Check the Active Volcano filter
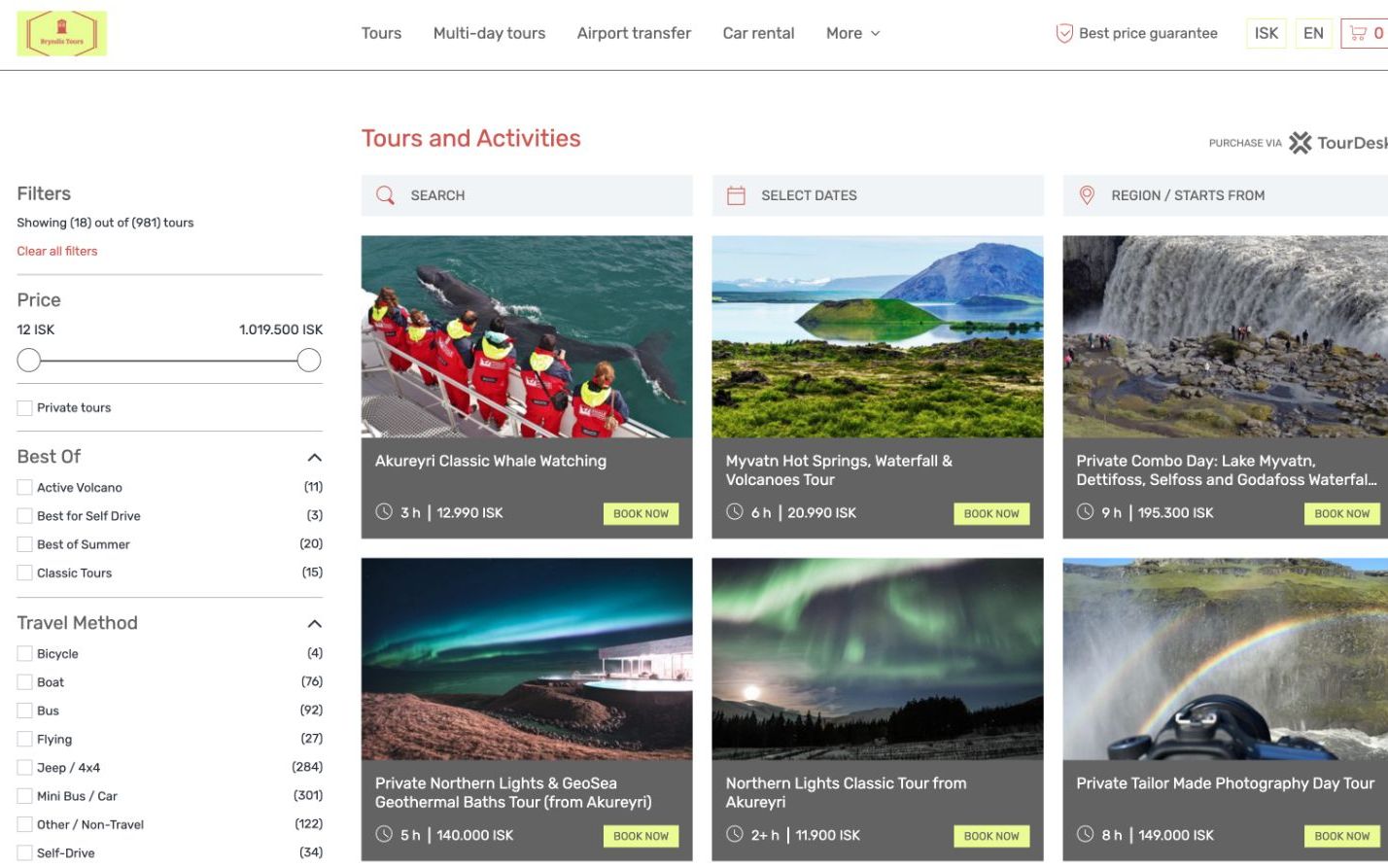The height and width of the screenshot is (868, 1388). tap(25, 488)
